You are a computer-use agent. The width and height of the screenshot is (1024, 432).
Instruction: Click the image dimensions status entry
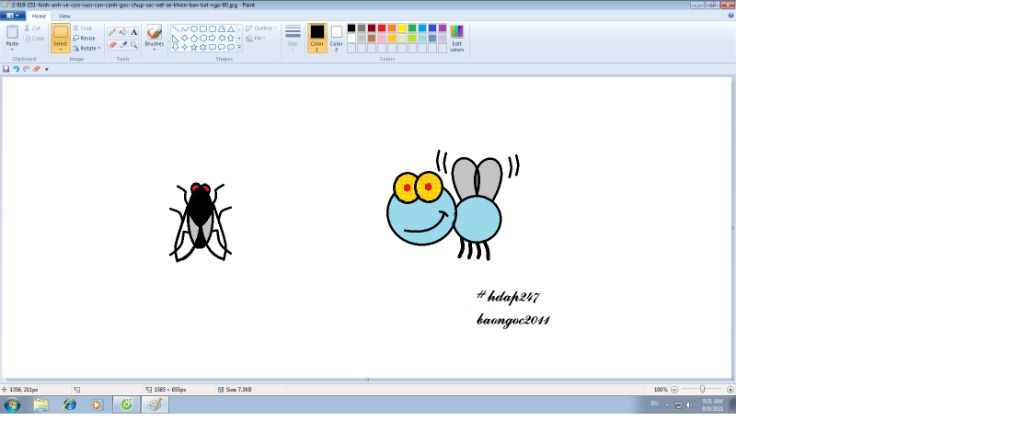tap(167, 390)
